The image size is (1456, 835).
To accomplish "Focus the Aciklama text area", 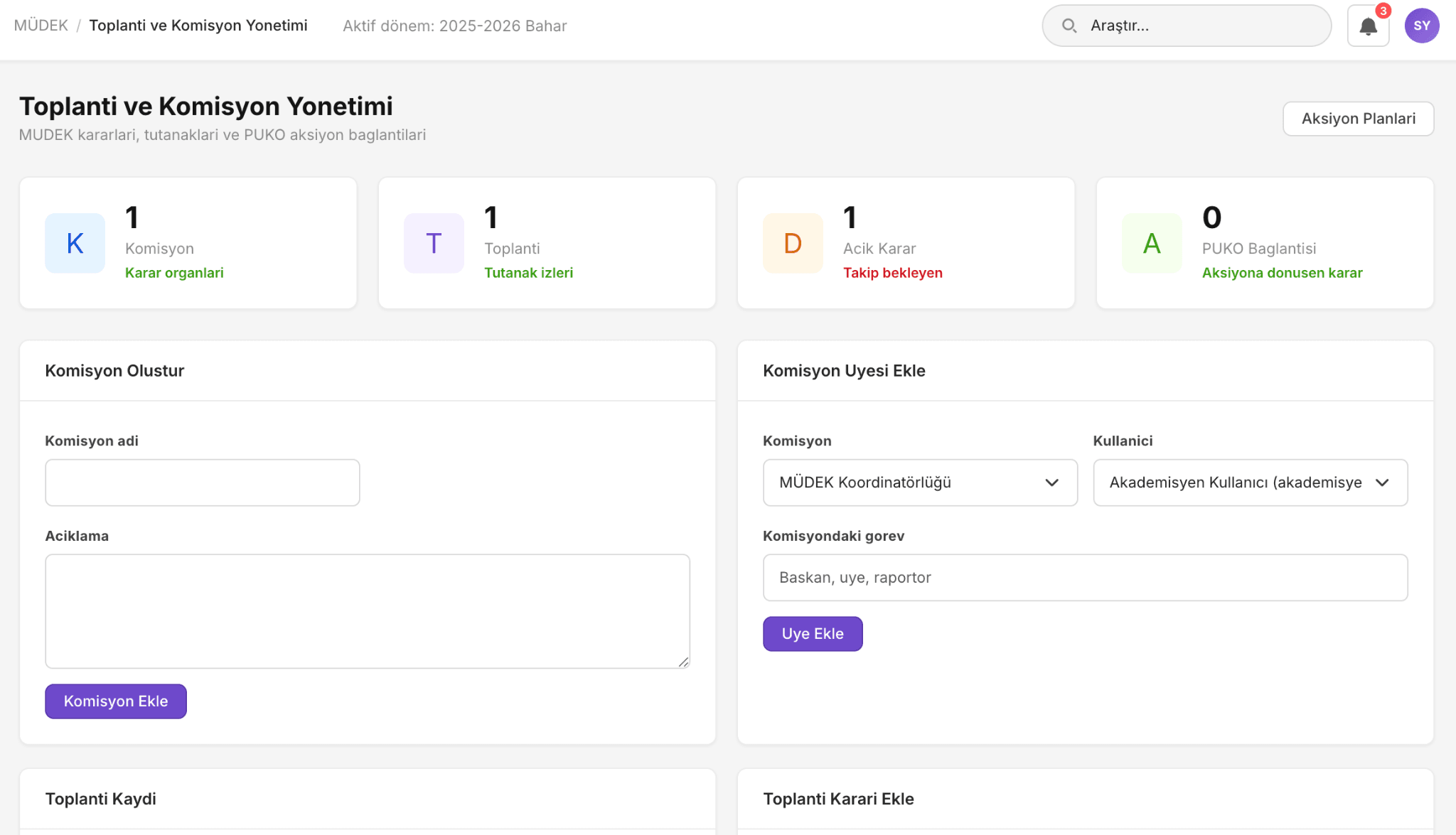I will click(x=367, y=611).
